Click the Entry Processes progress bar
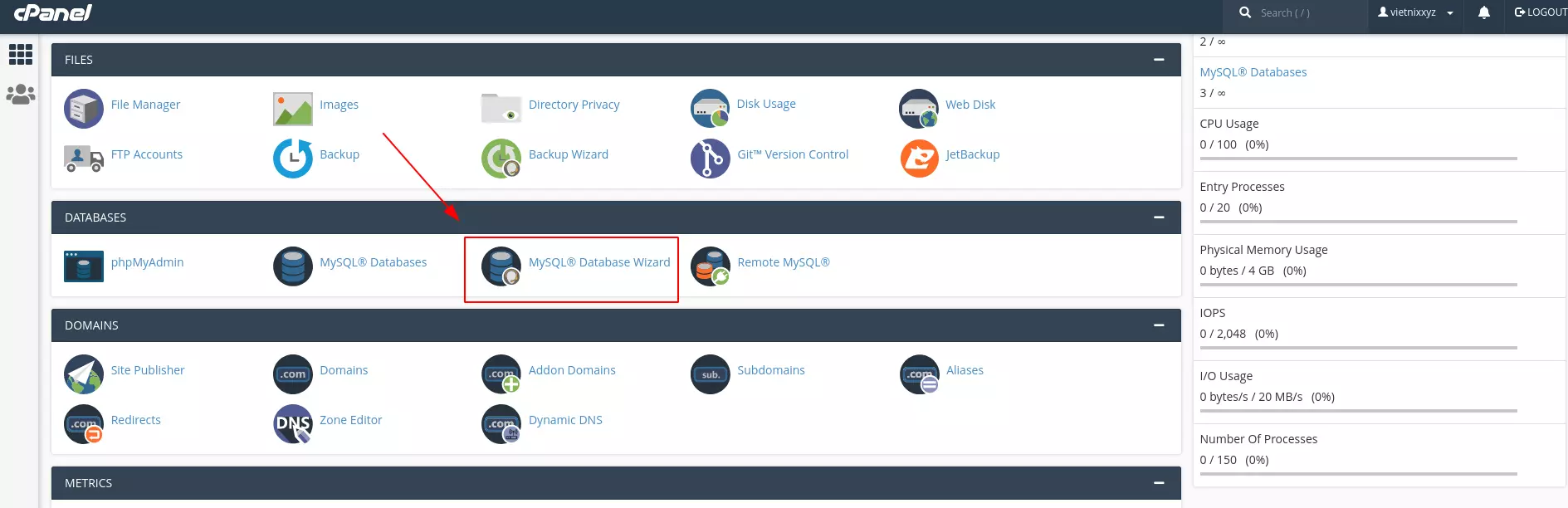Image resolution: width=1568 pixels, height=508 pixels. point(1358,222)
